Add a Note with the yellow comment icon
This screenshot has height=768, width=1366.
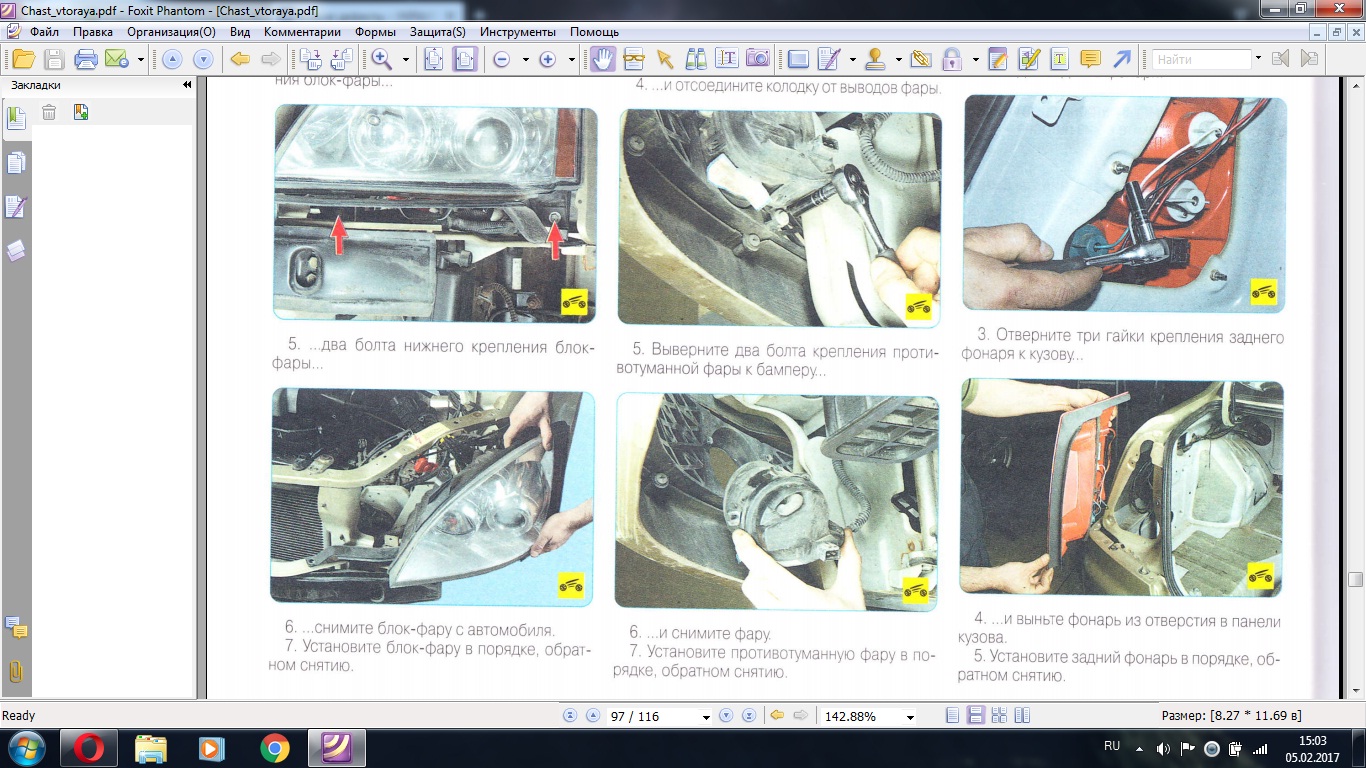click(1090, 59)
